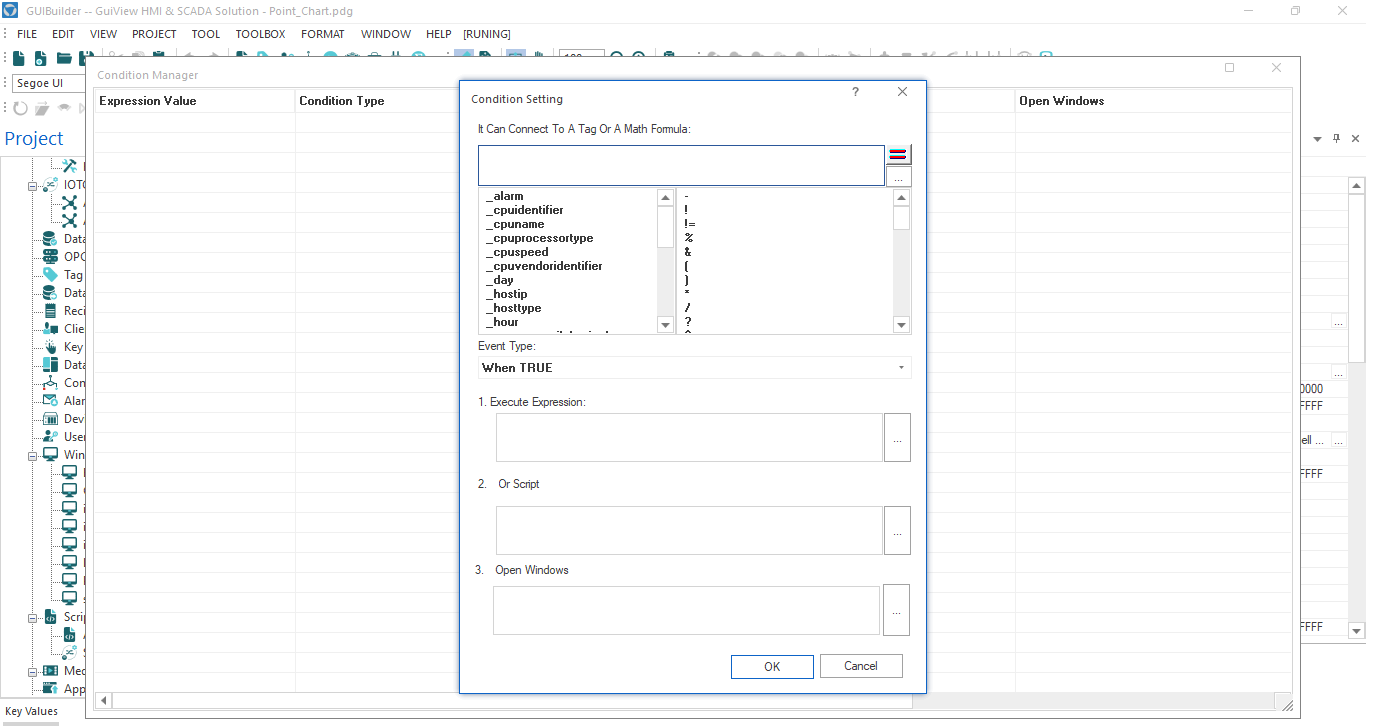This screenshot has height=726, width=1382.
Task: Click the help question mark in Condition Setting
Action: pyautogui.click(x=855, y=92)
